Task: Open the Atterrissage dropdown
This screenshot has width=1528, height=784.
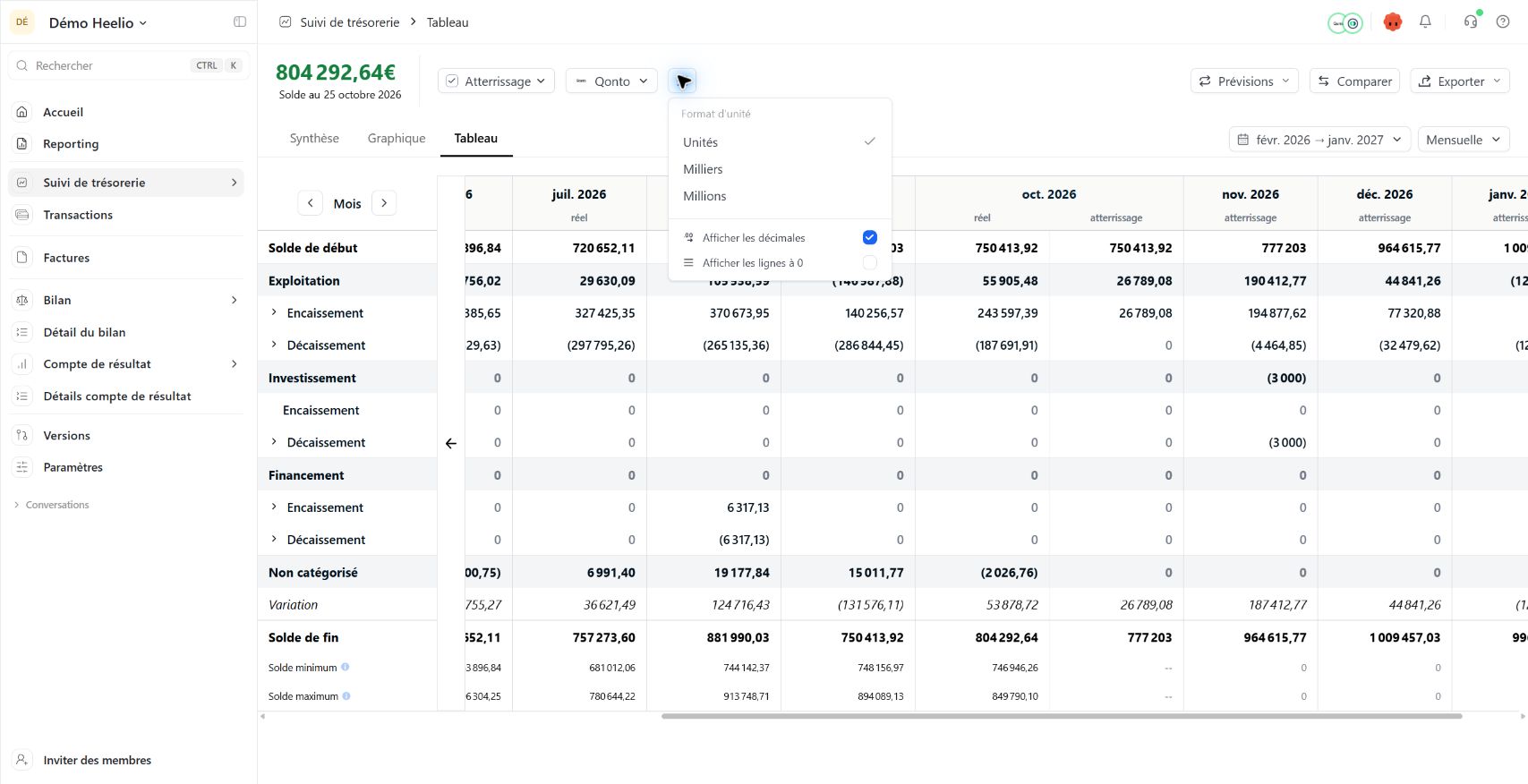Action: (497, 81)
